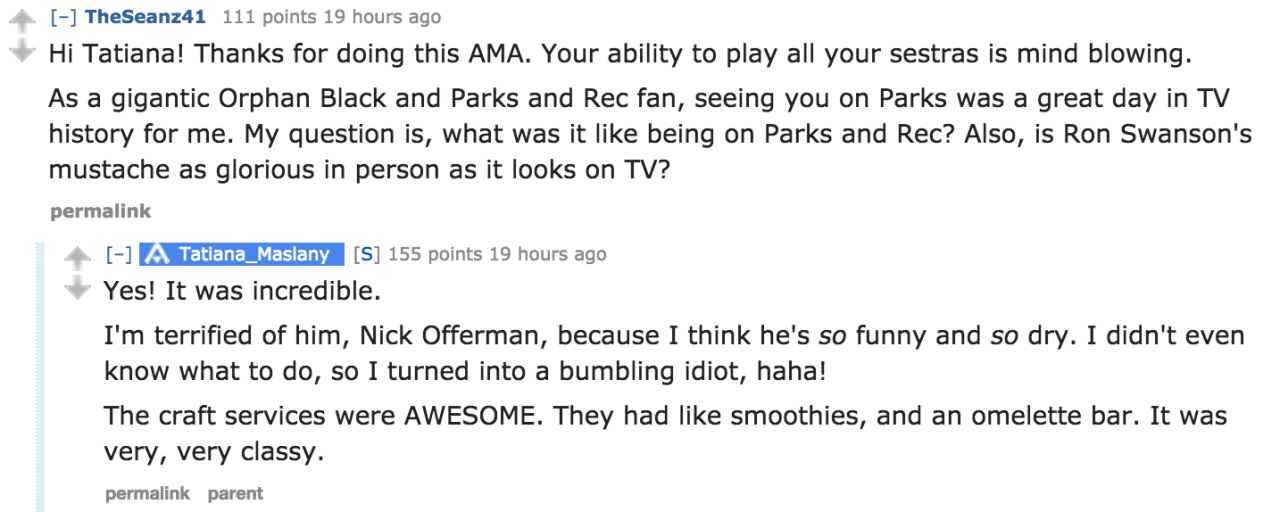Click the 'Yes! It was incredible.' line

pyautogui.click(x=243, y=291)
